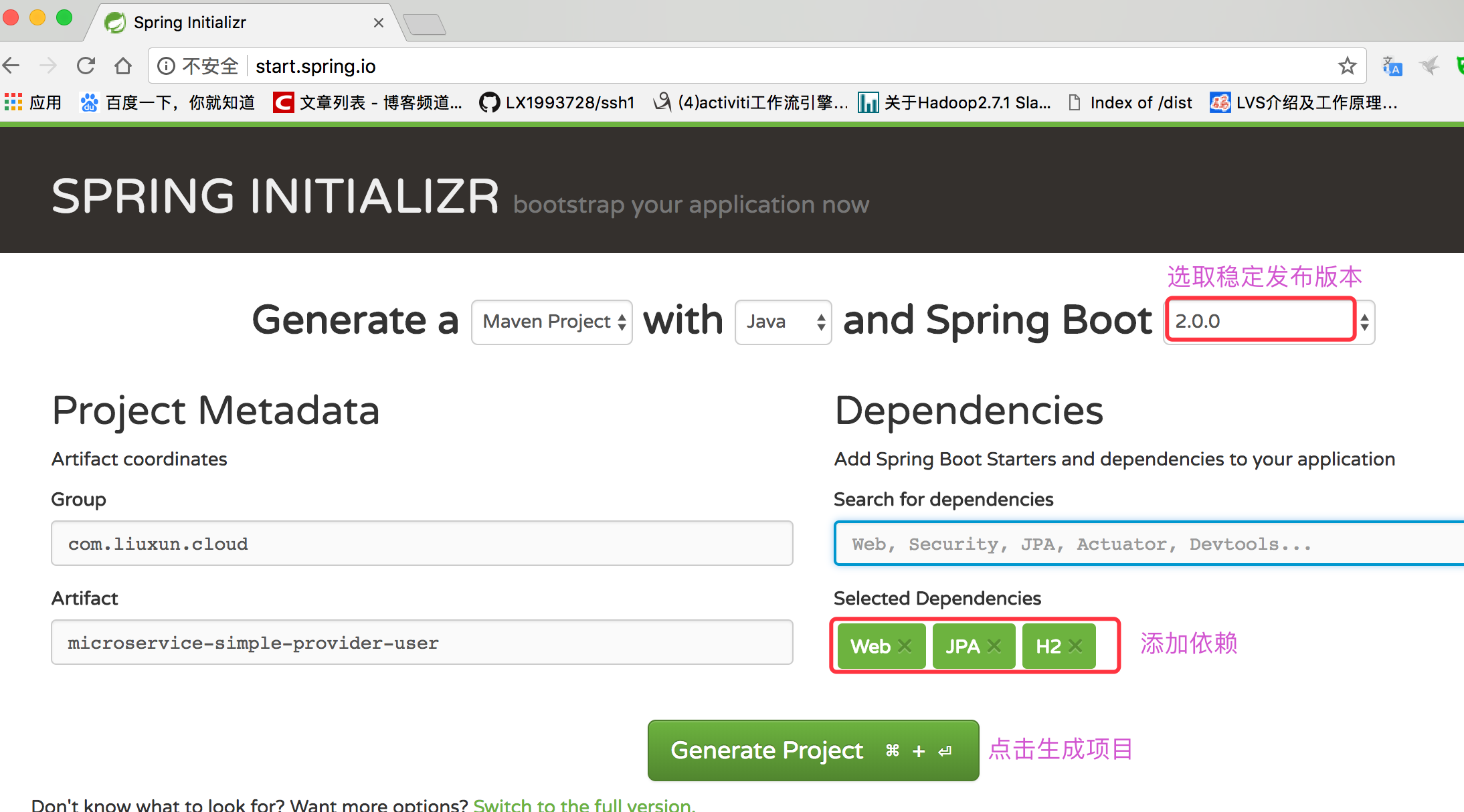The image size is (1464, 812).
Task: Focus the Search for dependencies field
Action: [x=1149, y=543]
